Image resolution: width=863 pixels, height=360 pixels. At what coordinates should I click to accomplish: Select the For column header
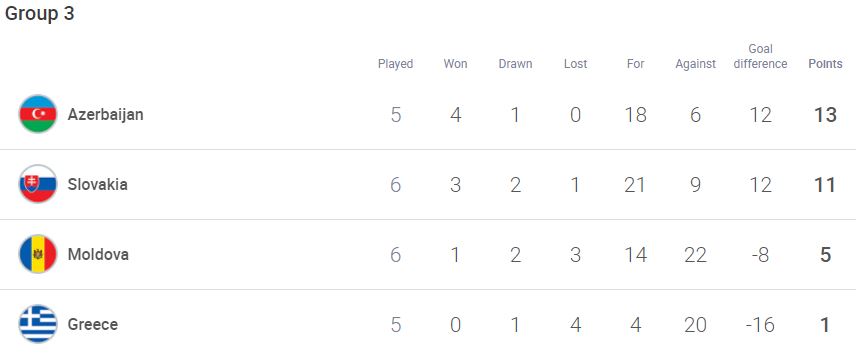[635, 64]
